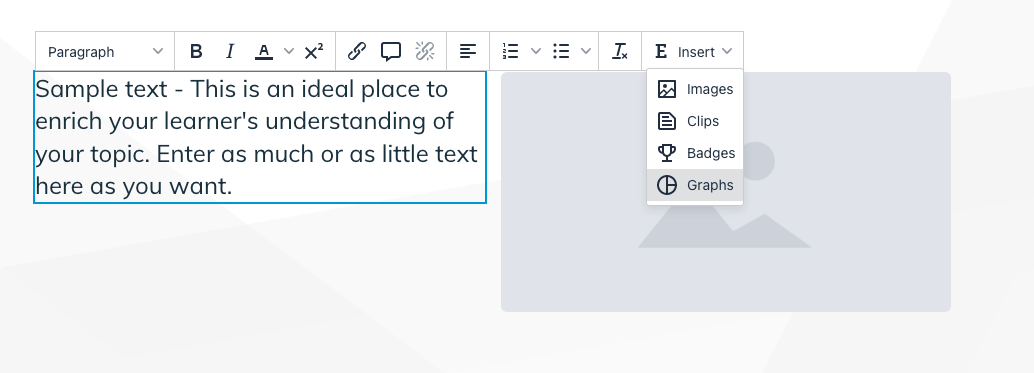Apply the text color button
Screen dimensions: 1034x373
264,51
